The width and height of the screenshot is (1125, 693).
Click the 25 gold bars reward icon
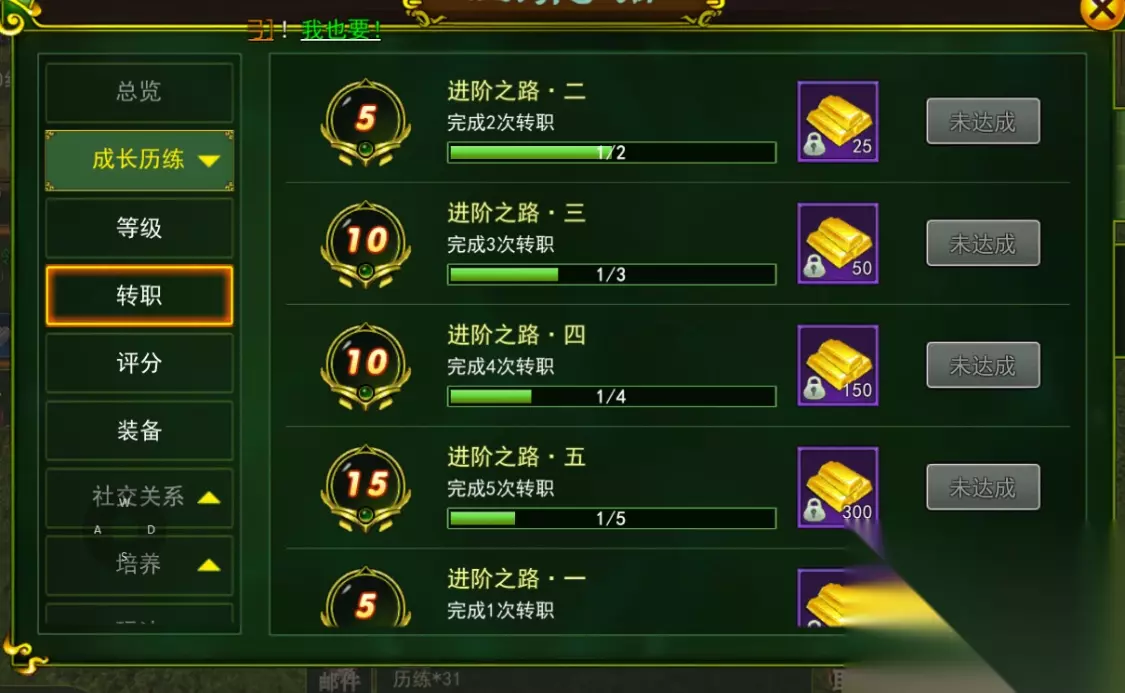click(837, 121)
